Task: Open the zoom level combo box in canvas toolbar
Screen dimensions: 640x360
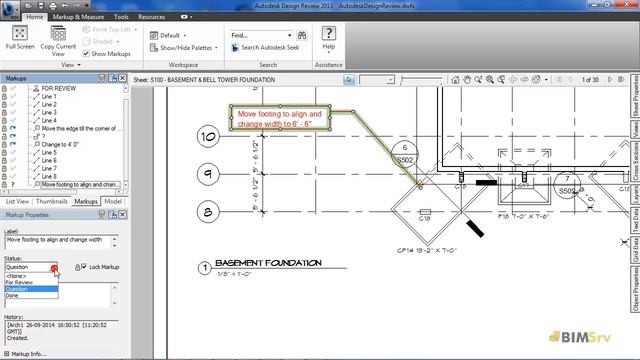Action: [x=377, y=80]
